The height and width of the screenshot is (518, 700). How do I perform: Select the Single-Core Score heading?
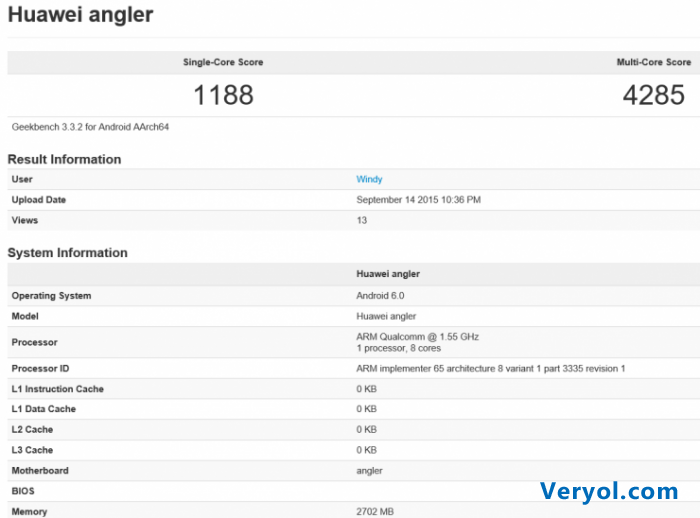(223, 62)
